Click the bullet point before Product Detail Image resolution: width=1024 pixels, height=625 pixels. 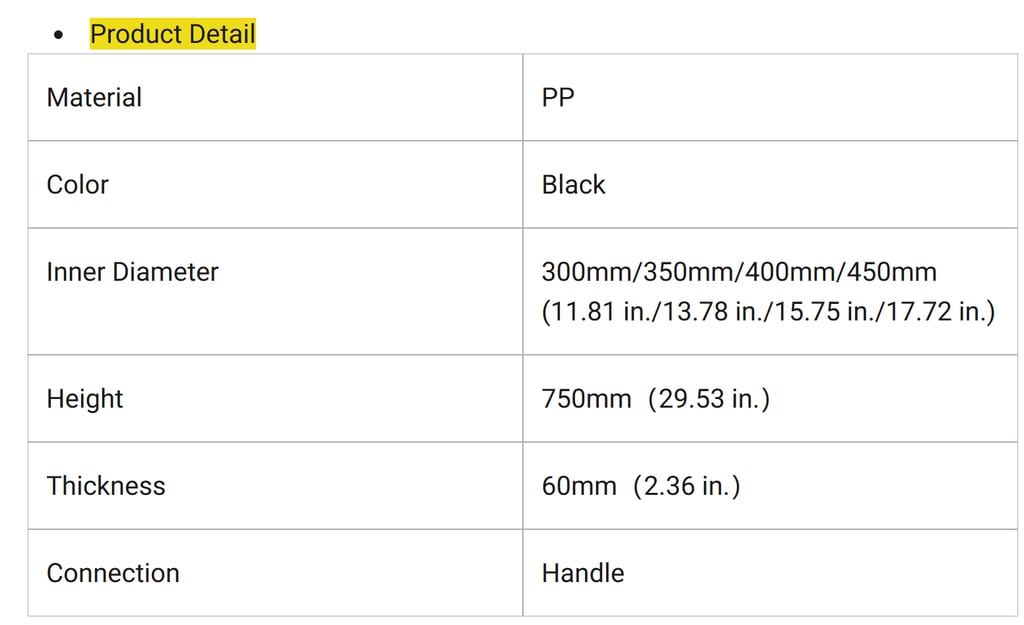pyautogui.click(x=59, y=35)
